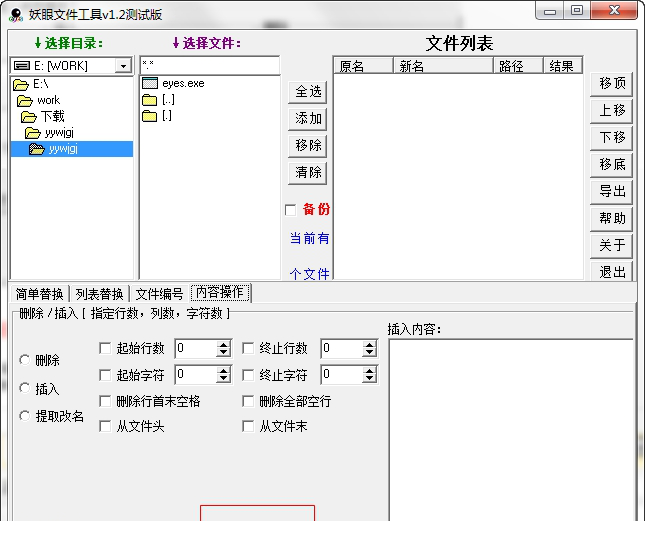This screenshot has width=645, height=541.
Task: Decrease the 起始字符 spinner value
Action: [223, 379]
